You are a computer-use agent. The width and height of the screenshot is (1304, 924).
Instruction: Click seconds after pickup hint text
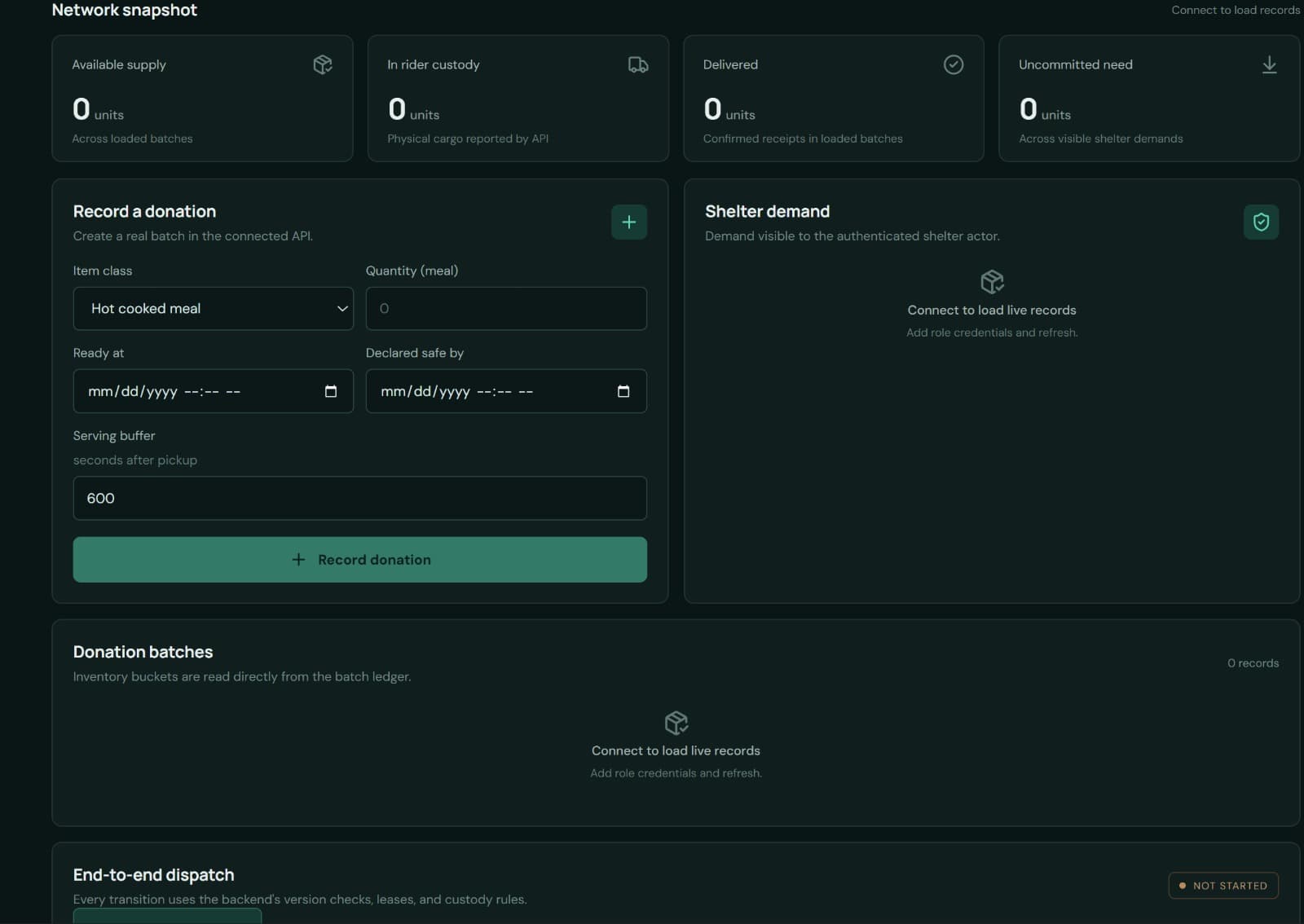pos(135,460)
